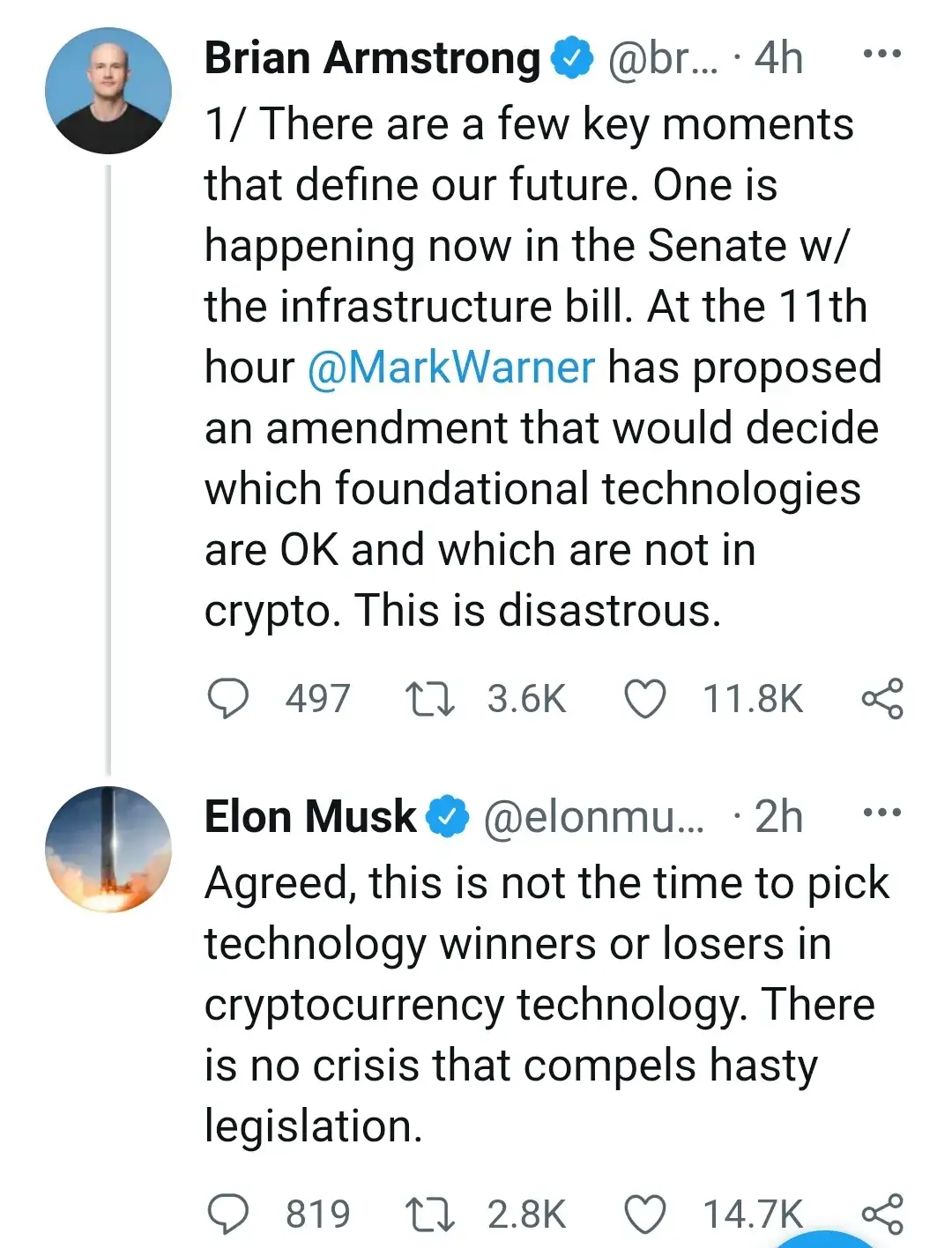
Task: Reply to Brian Armstrong's tweet
Action: coord(227,699)
